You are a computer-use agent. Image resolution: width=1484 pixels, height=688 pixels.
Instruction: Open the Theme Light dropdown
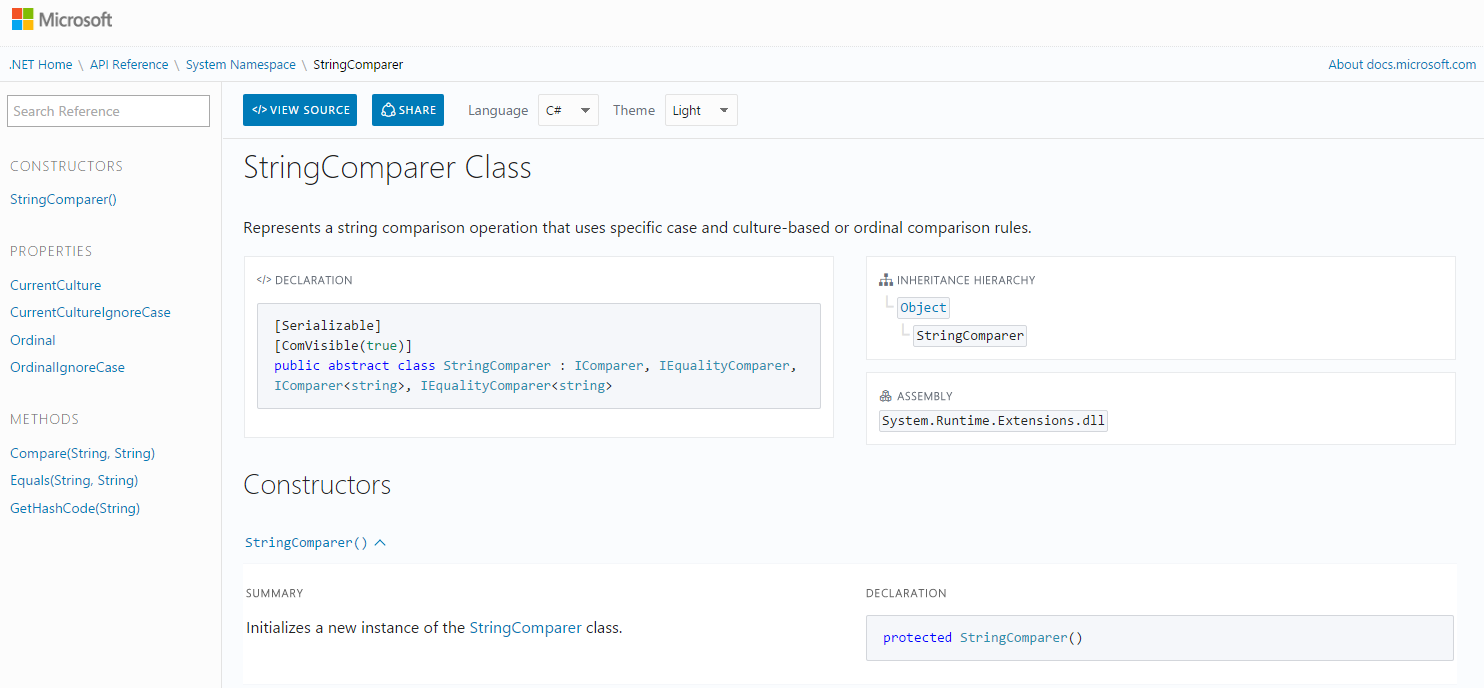click(701, 110)
